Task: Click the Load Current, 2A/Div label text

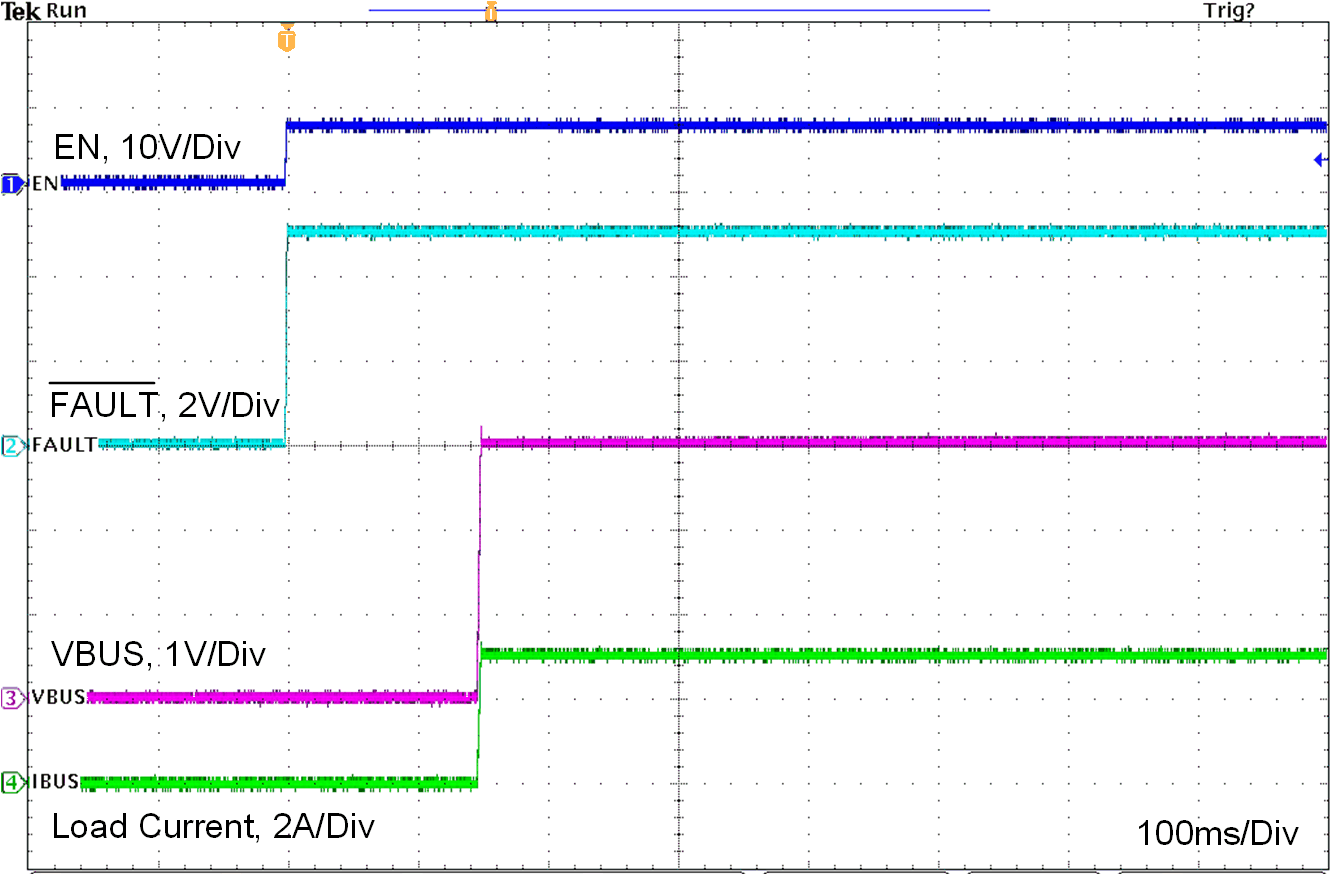Action: 212,827
